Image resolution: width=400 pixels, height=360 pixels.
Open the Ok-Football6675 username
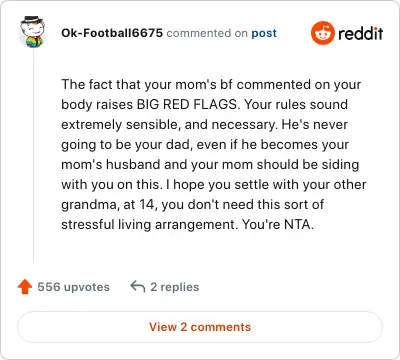[x=112, y=33]
